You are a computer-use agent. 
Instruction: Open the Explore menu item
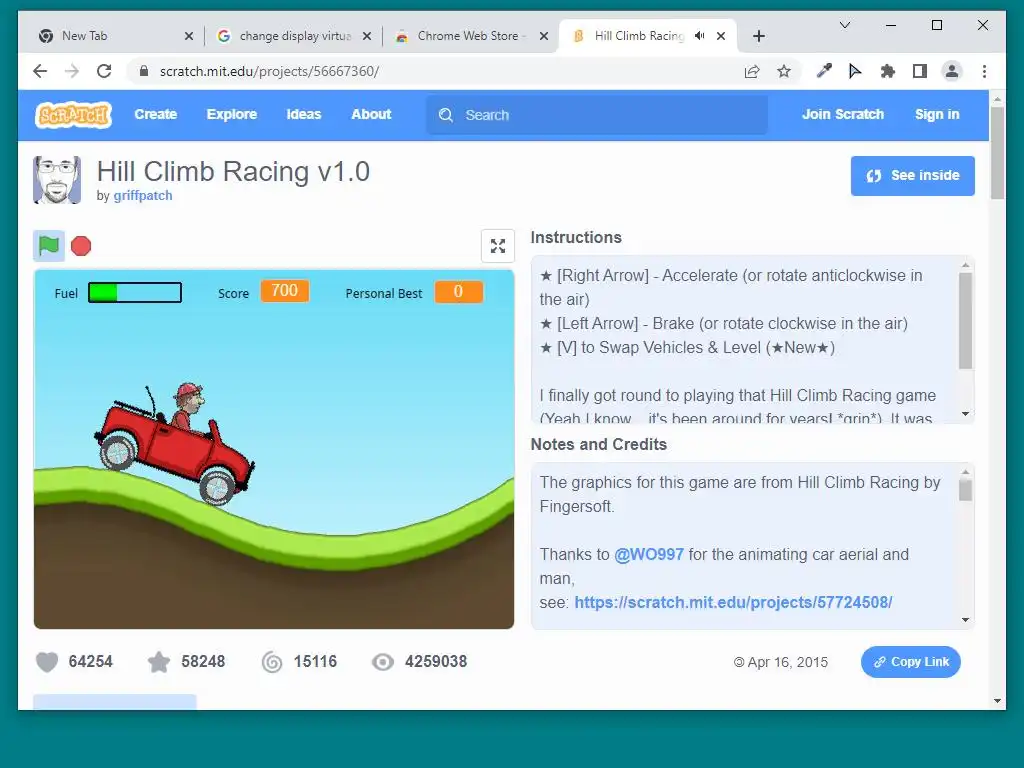point(232,114)
